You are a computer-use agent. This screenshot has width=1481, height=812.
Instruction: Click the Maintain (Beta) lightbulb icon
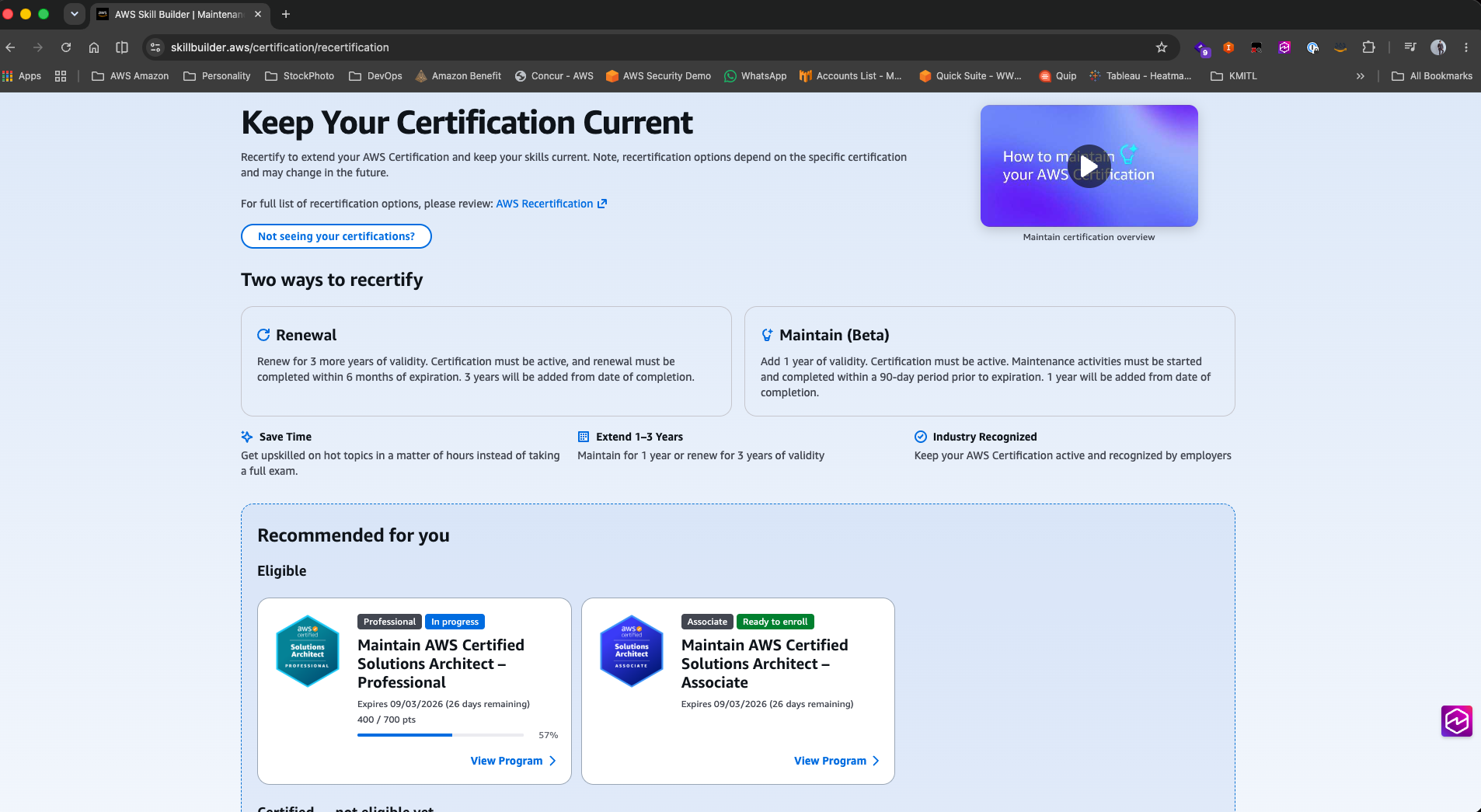coord(767,335)
